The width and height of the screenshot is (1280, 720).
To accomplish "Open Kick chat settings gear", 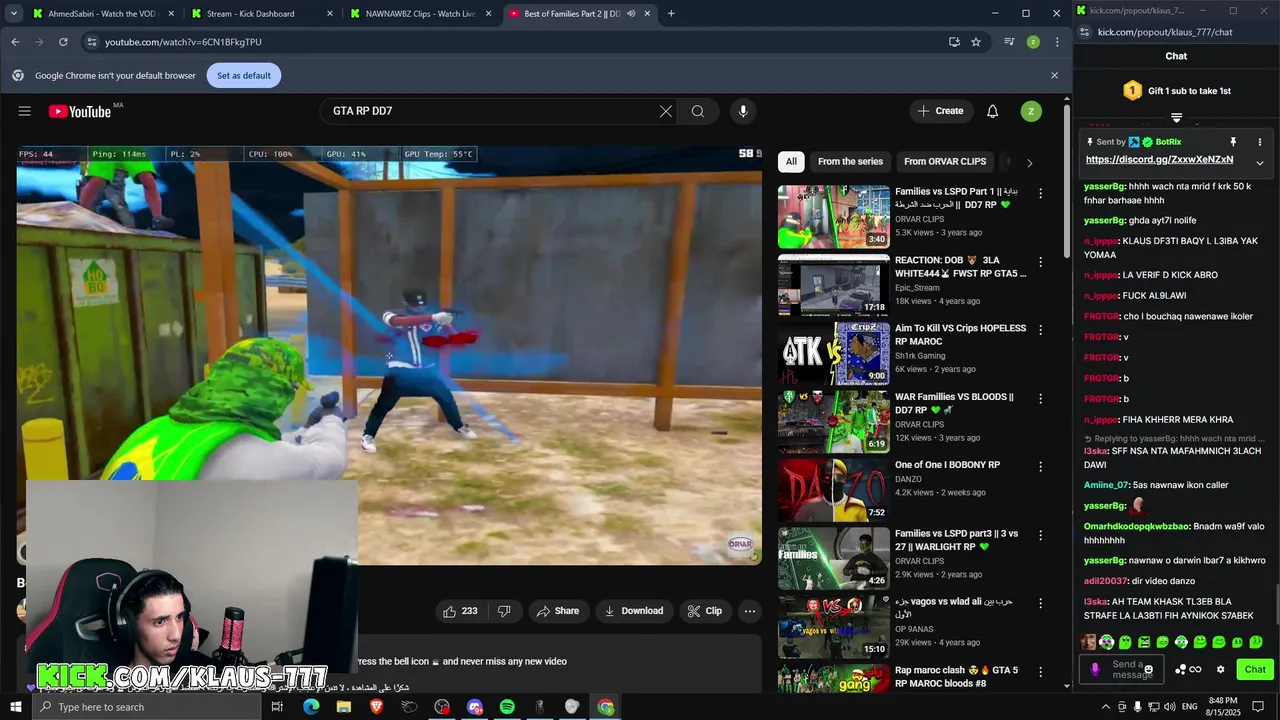I will [1220, 669].
